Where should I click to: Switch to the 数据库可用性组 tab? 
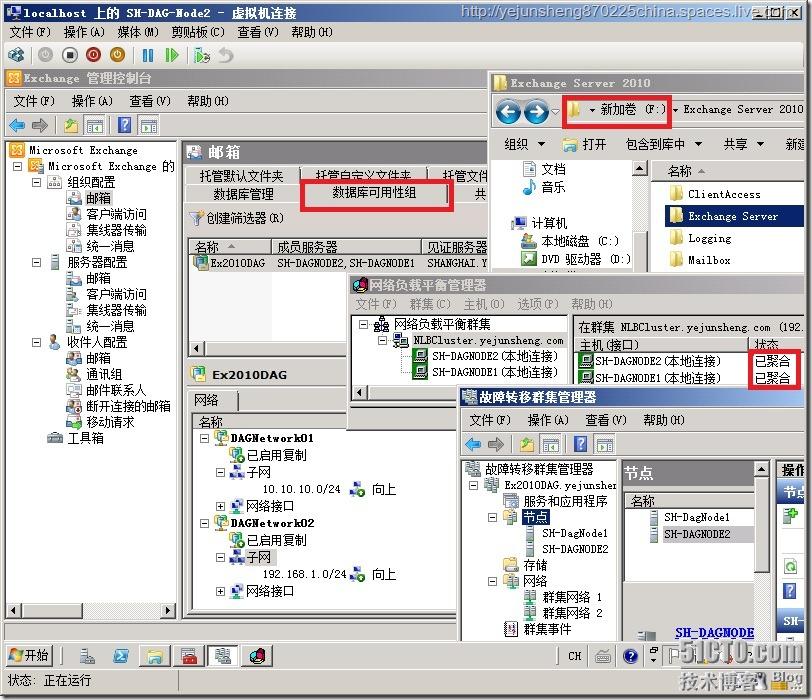(x=374, y=193)
